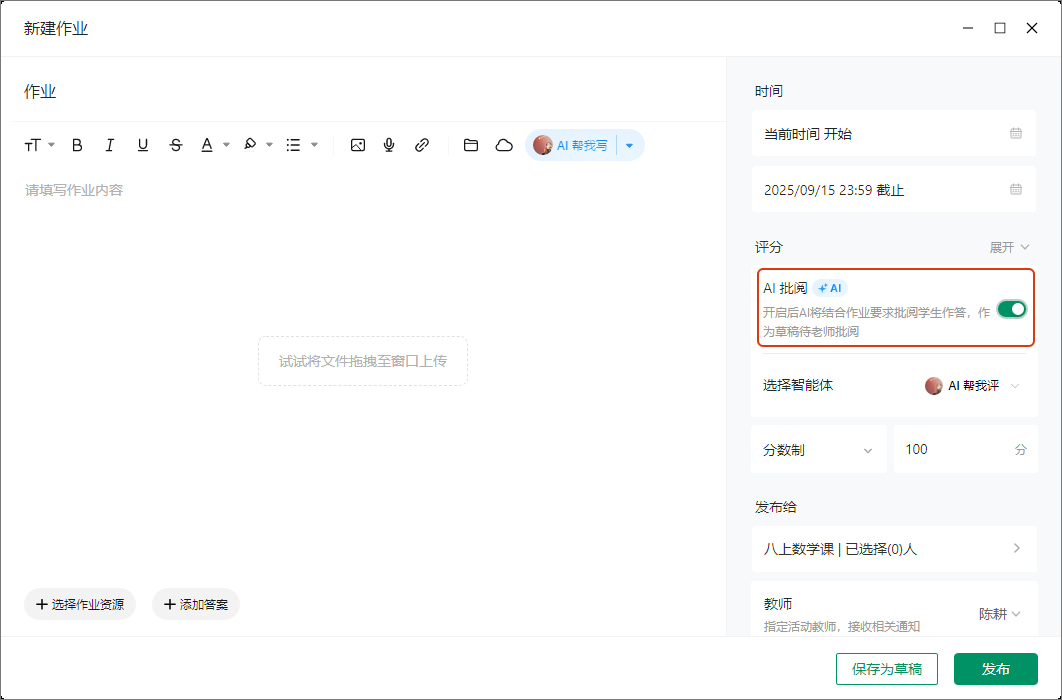The height and width of the screenshot is (700, 1062).
Task: Open 八上数学课 recipient selection
Action: (893, 548)
